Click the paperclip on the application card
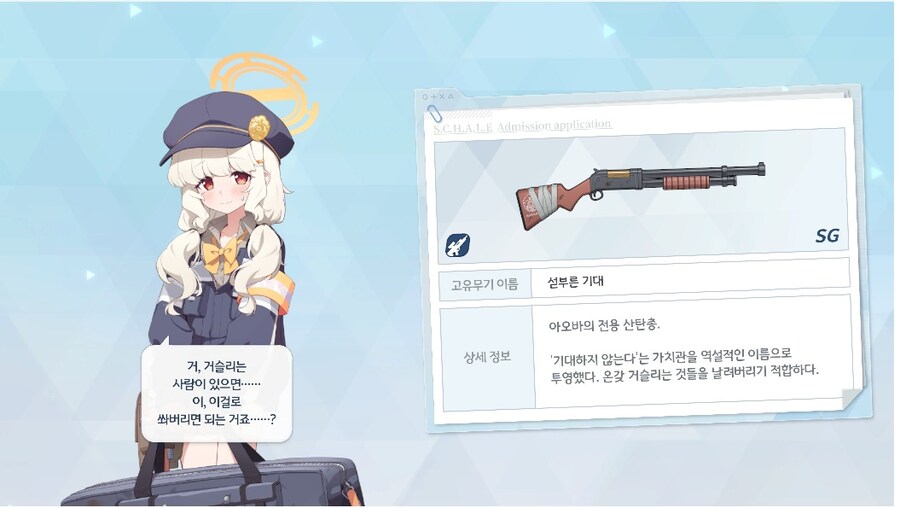900x508 pixels. [x=433, y=113]
